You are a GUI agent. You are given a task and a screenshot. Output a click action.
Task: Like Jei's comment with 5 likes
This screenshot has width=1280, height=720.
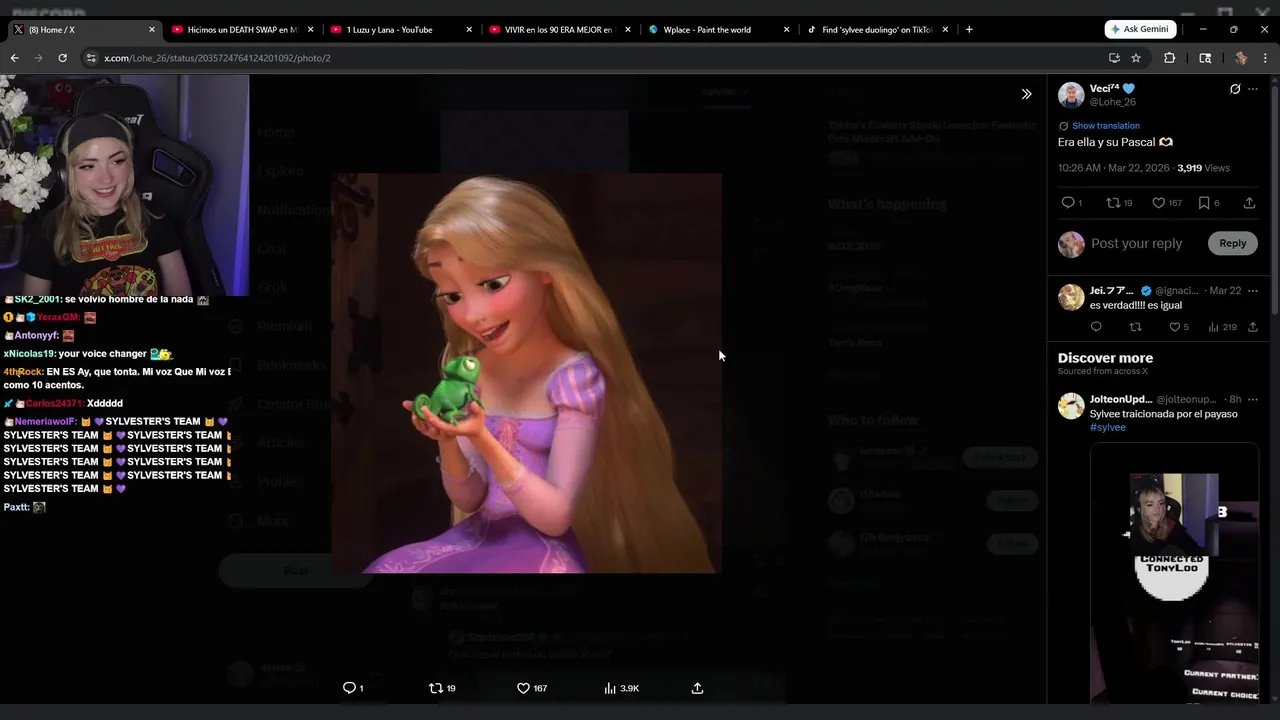click(x=1174, y=327)
